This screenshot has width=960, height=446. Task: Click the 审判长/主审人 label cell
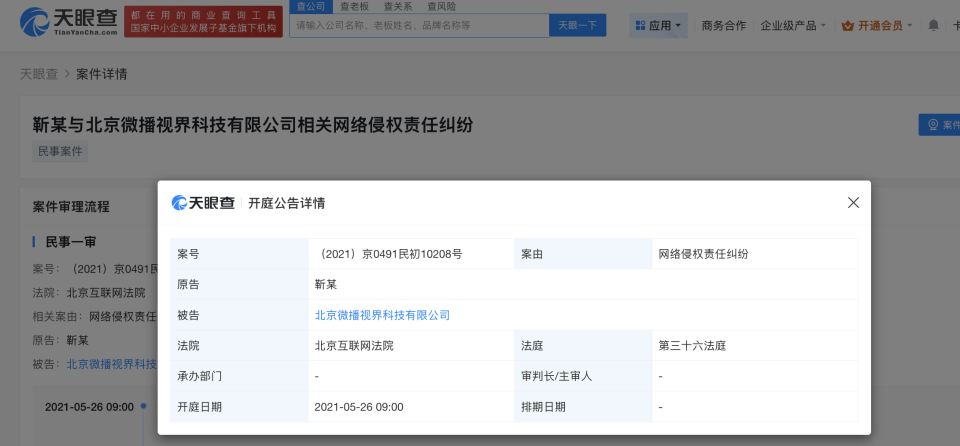583,376
